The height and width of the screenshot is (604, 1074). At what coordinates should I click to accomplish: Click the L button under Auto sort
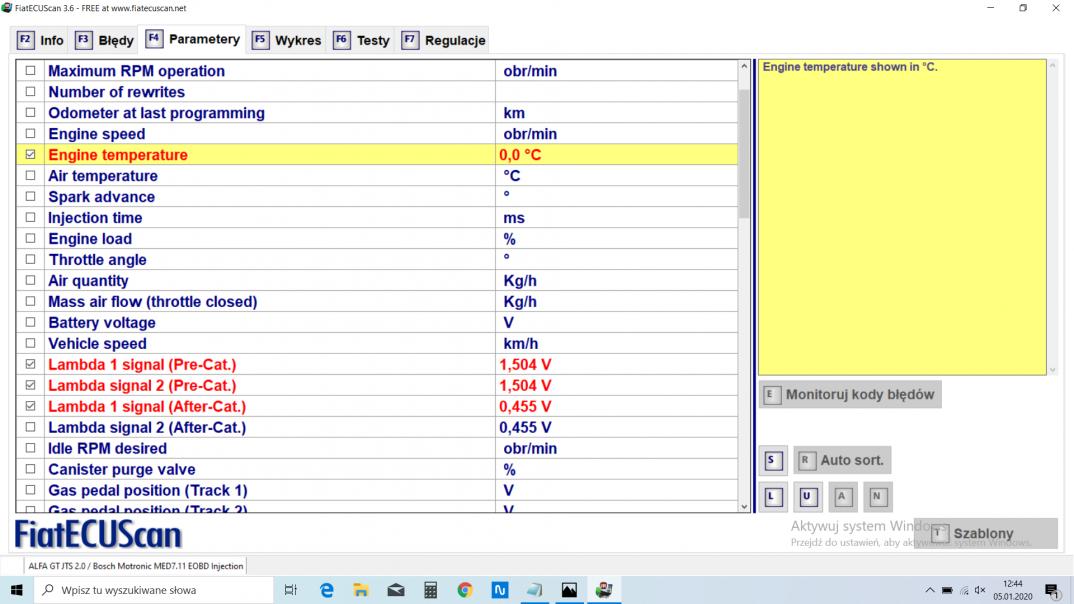[773, 497]
